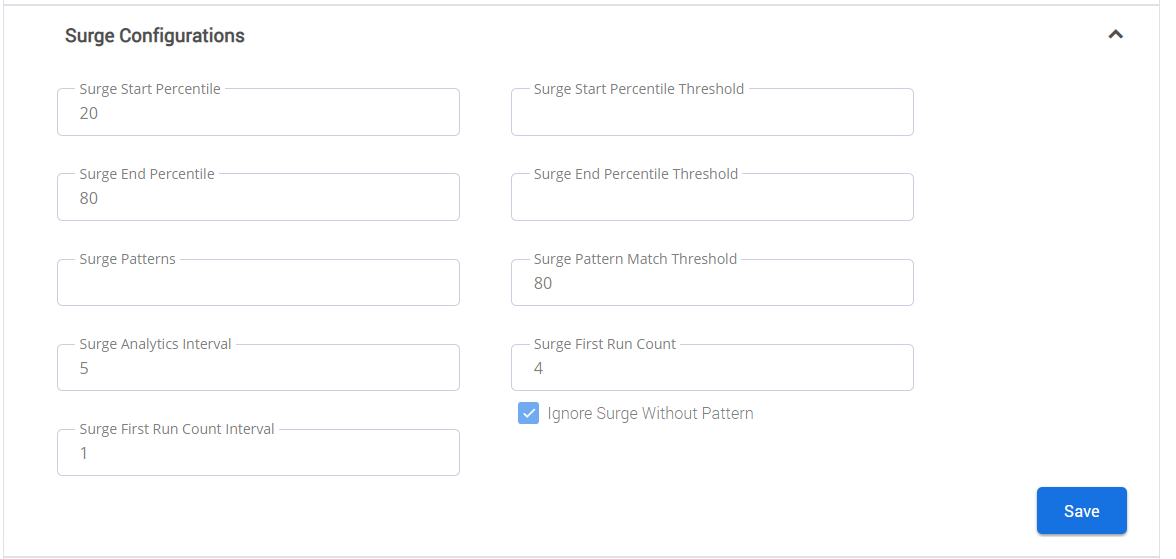Screen dimensions: 1176x559
Task: Click the Save button
Action: pyautogui.click(x=1082, y=511)
